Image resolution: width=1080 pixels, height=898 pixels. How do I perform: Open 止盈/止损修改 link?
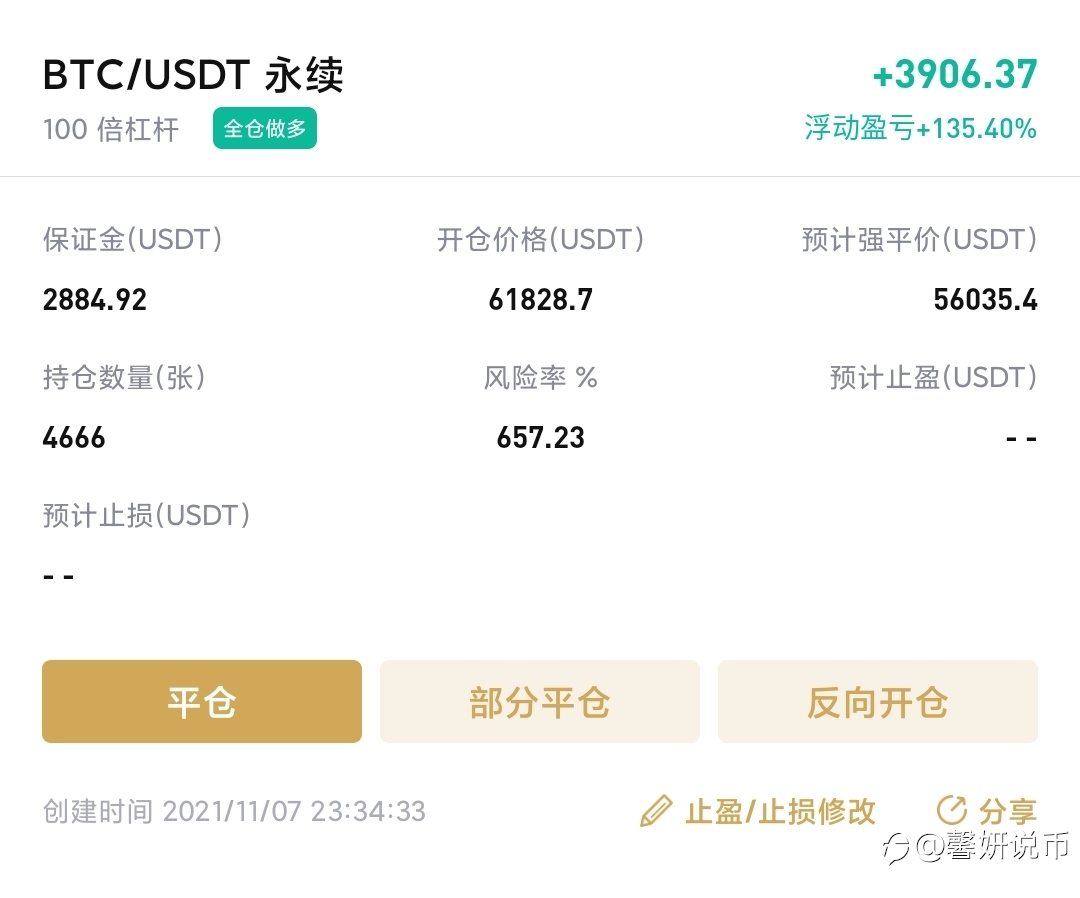tap(780, 811)
